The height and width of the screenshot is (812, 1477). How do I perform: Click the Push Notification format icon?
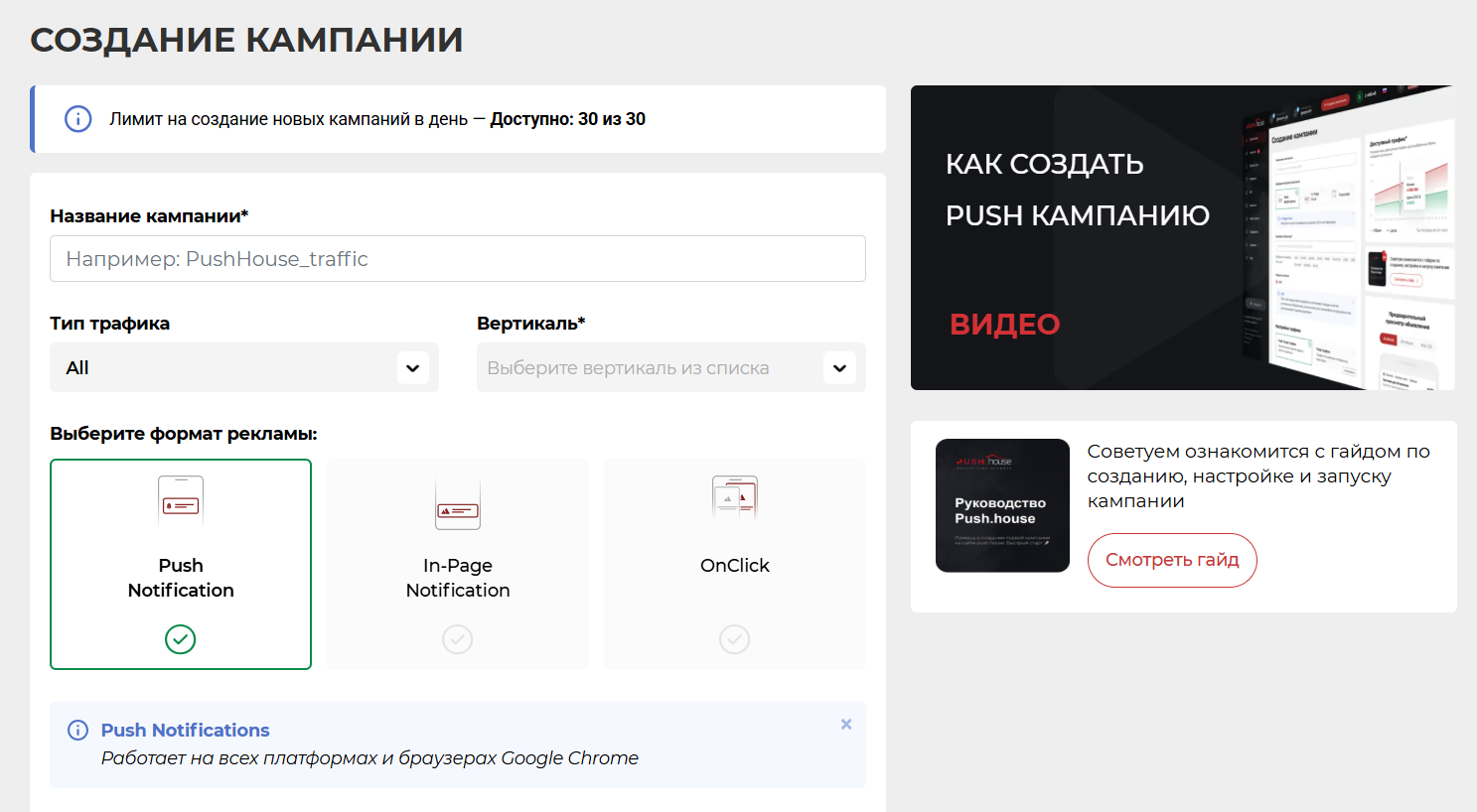[x=181, y=500]
